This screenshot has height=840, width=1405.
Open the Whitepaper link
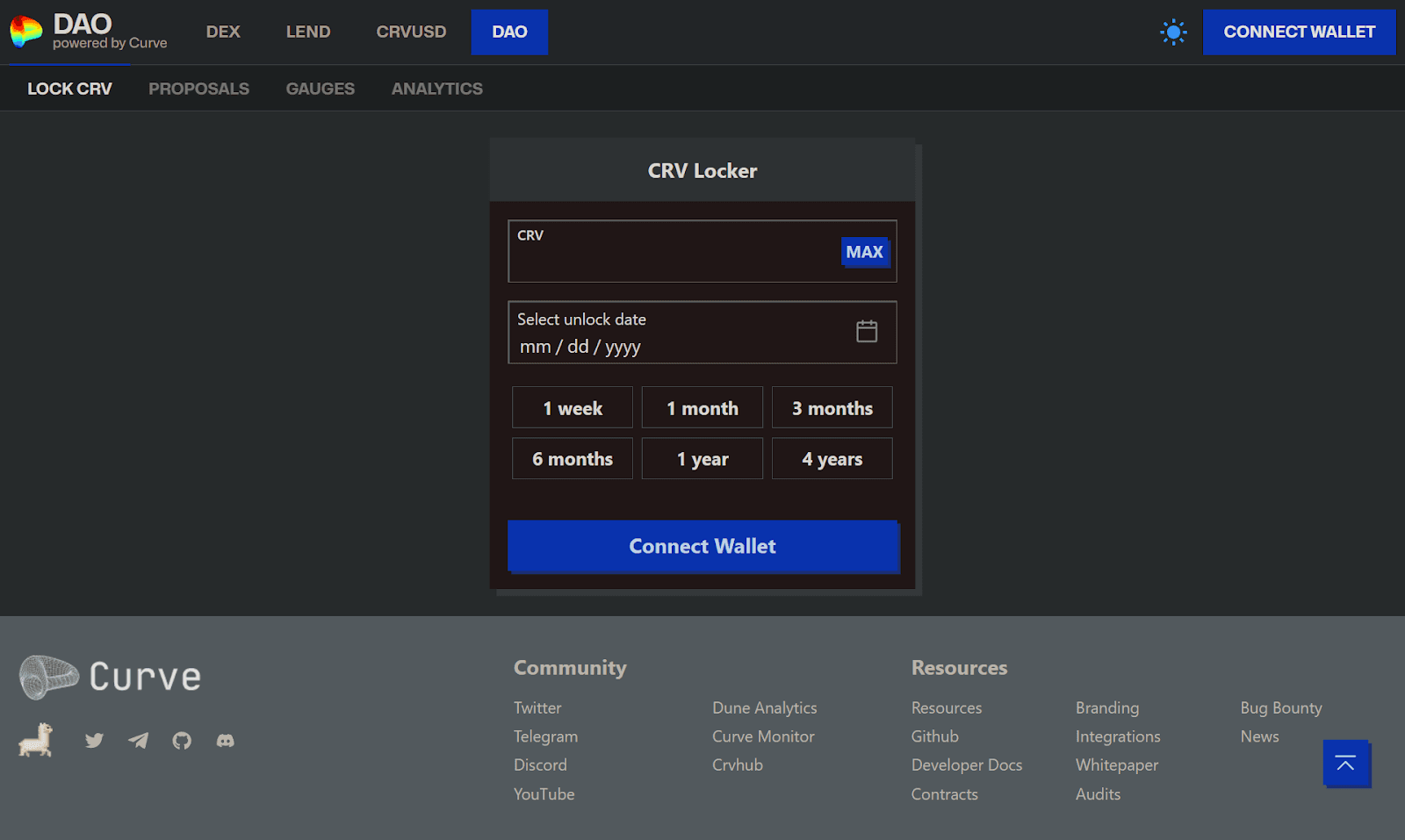pos(1117,765)
